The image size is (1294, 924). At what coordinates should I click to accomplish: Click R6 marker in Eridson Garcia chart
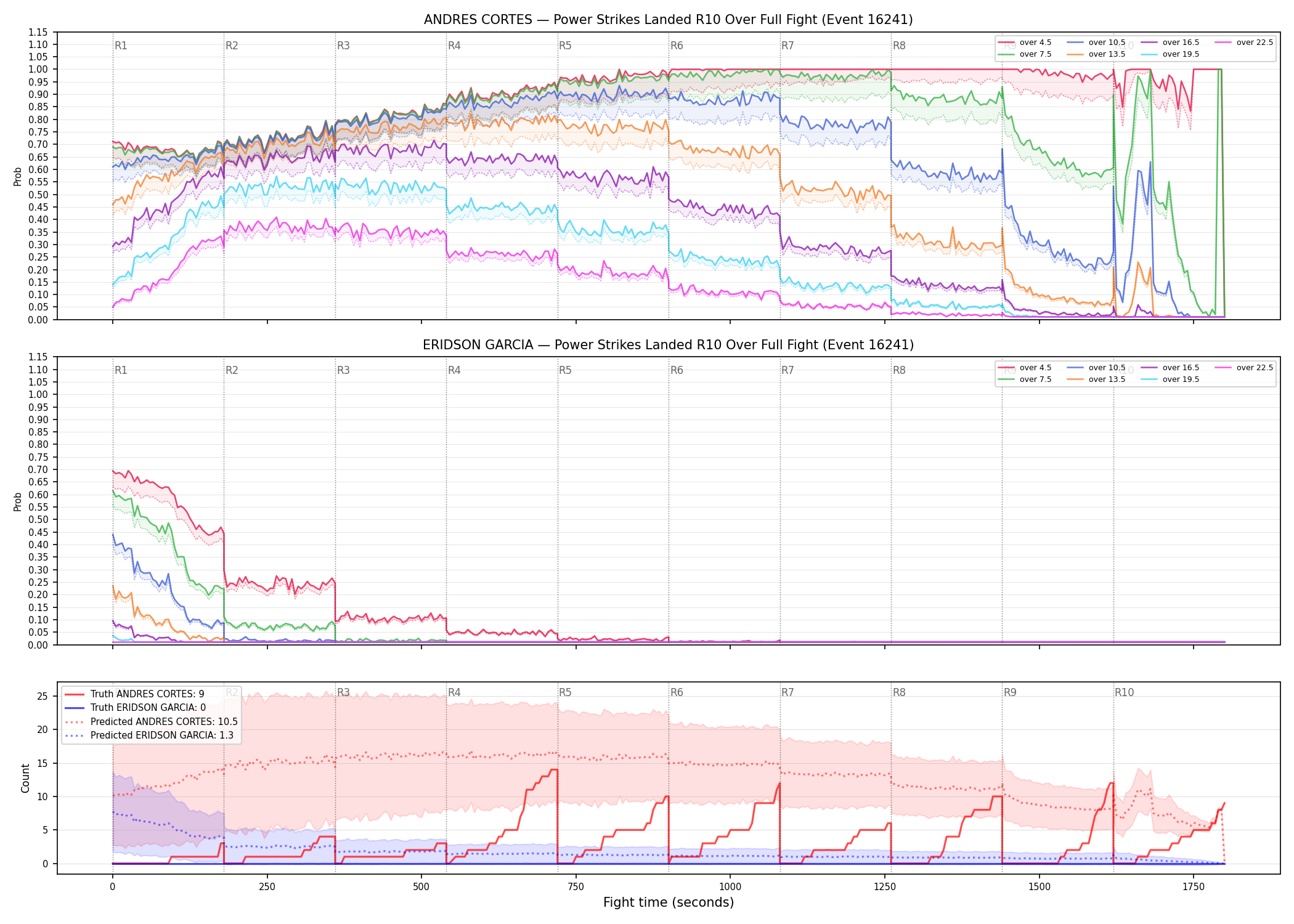677,370
